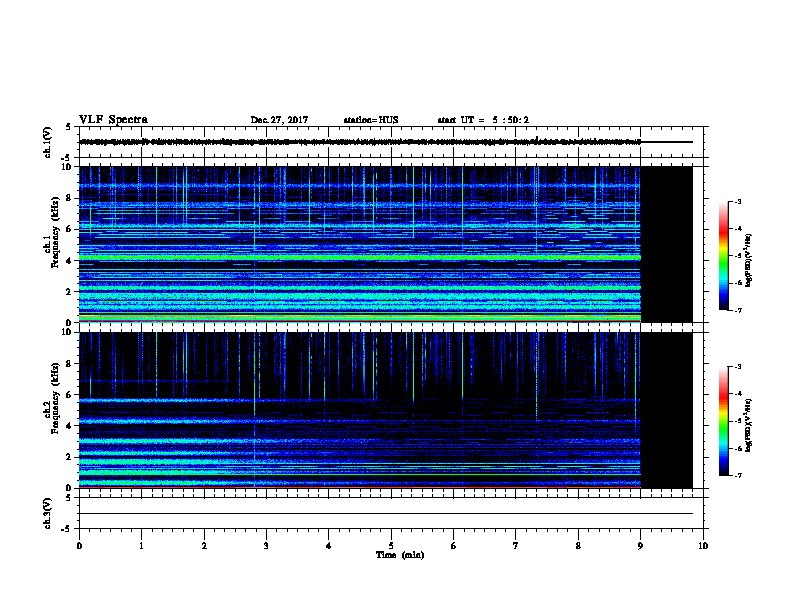
Task: Click the black no-data region of ch.2 spectrogram
Action: coord(667,410)
